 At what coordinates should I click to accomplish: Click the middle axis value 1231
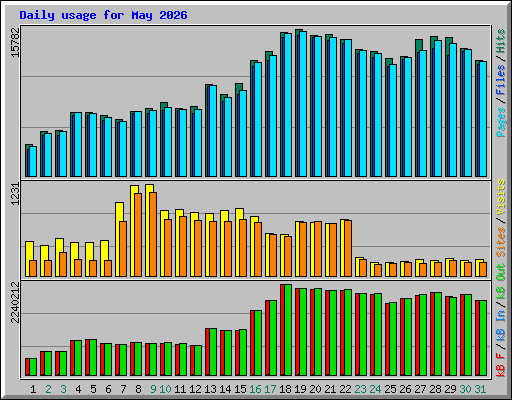point(16,194)
